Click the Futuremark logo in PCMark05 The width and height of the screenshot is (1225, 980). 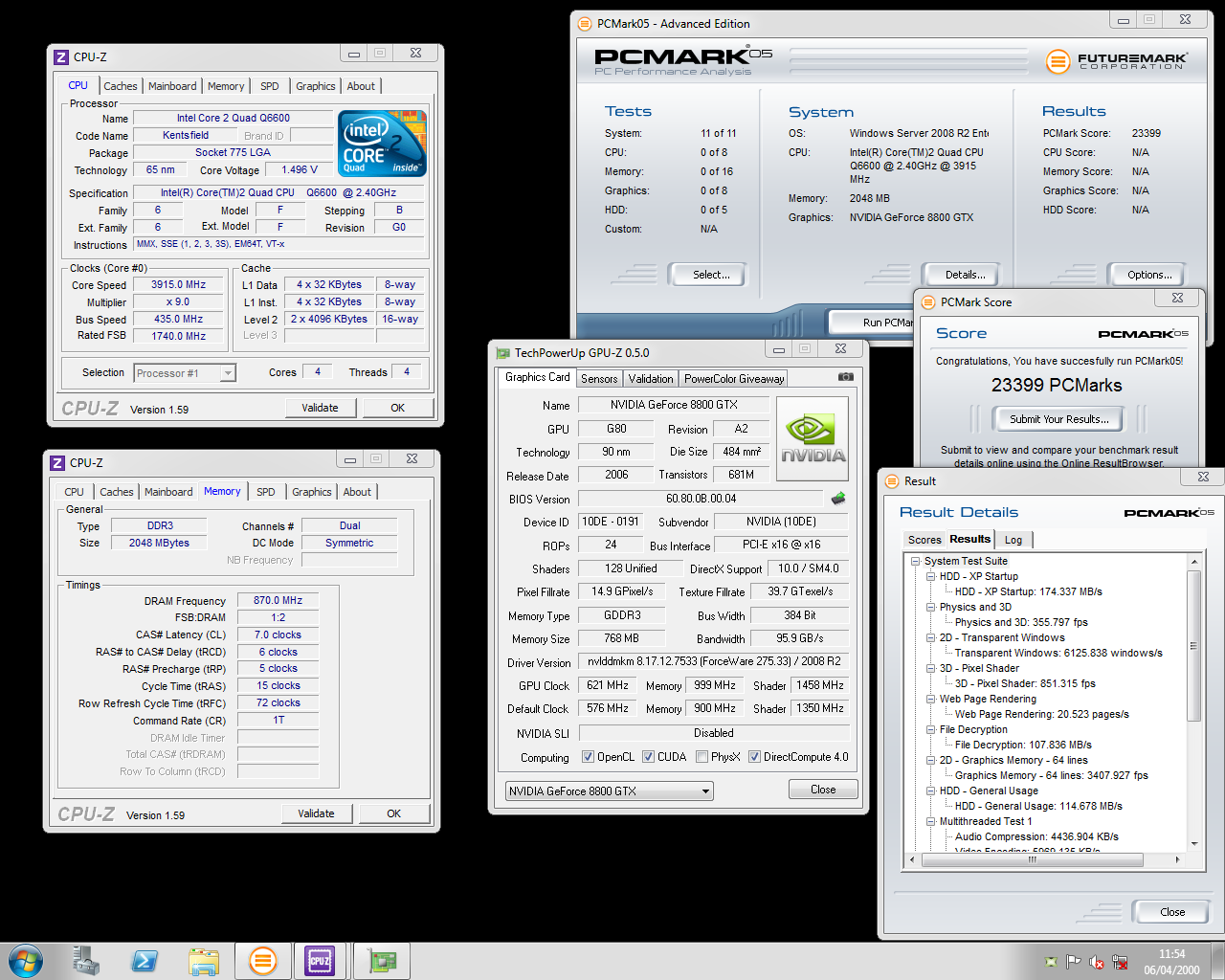1116,61
